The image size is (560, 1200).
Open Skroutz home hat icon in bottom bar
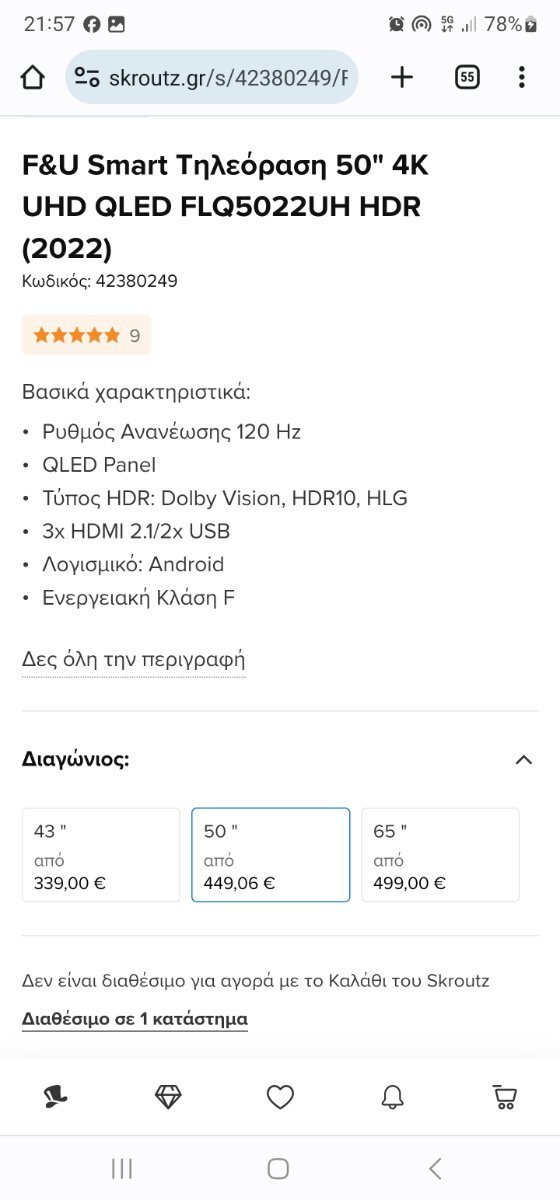[56, 1097]
